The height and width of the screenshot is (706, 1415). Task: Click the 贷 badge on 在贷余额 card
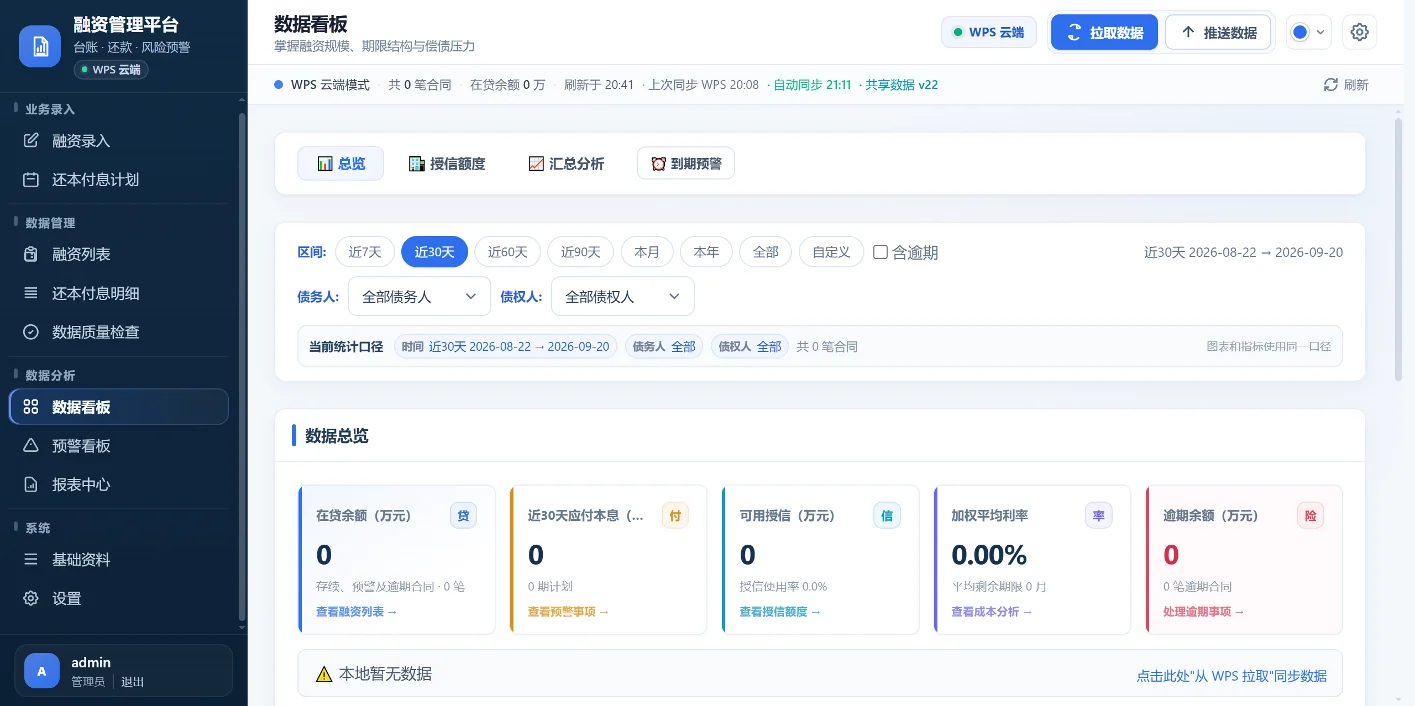coord(463,516)
